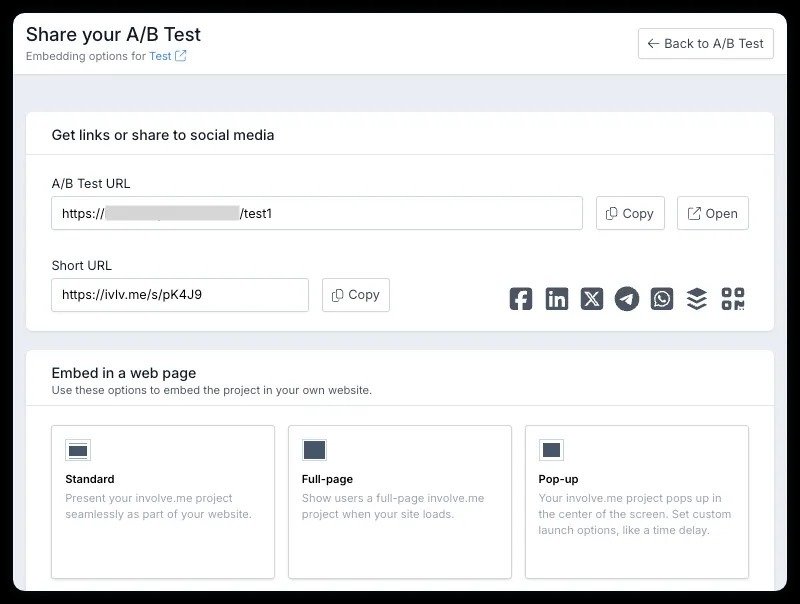This screenshot has width=800, height=604.
Task: Open the A/B Test URL
Action: 713,213
